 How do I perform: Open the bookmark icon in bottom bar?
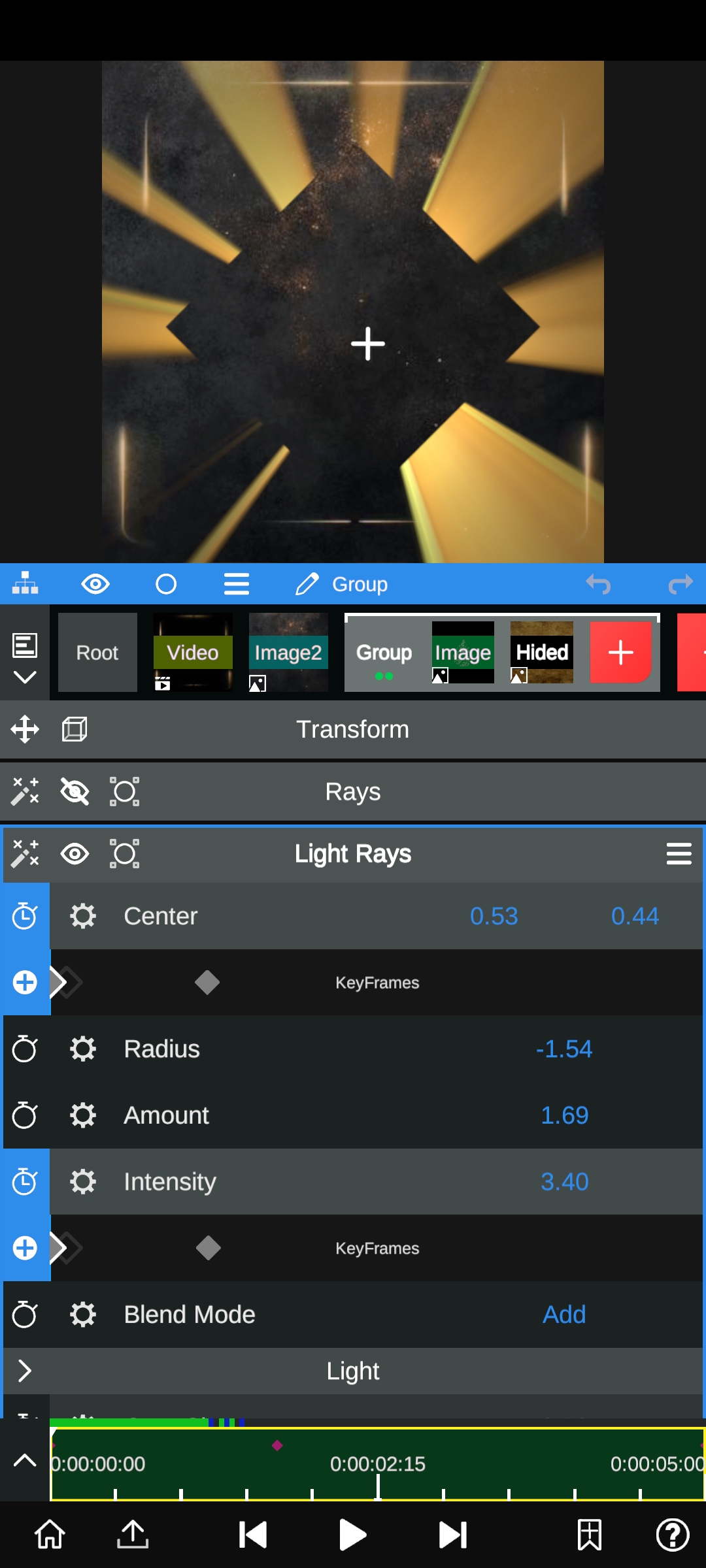tap(589, 1535)
